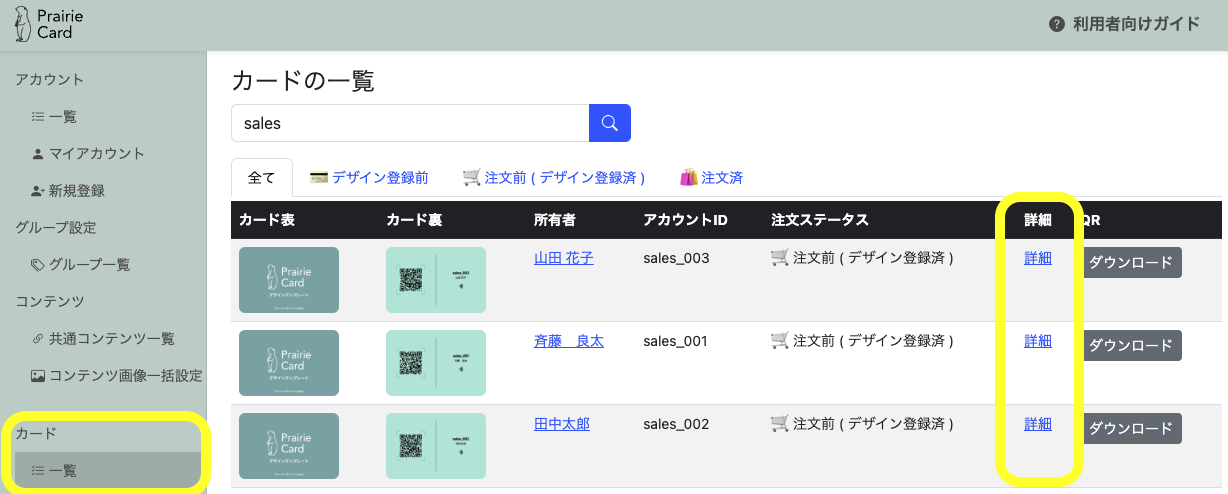Open グループ一覧 in the sidebar

pos(89,264)
